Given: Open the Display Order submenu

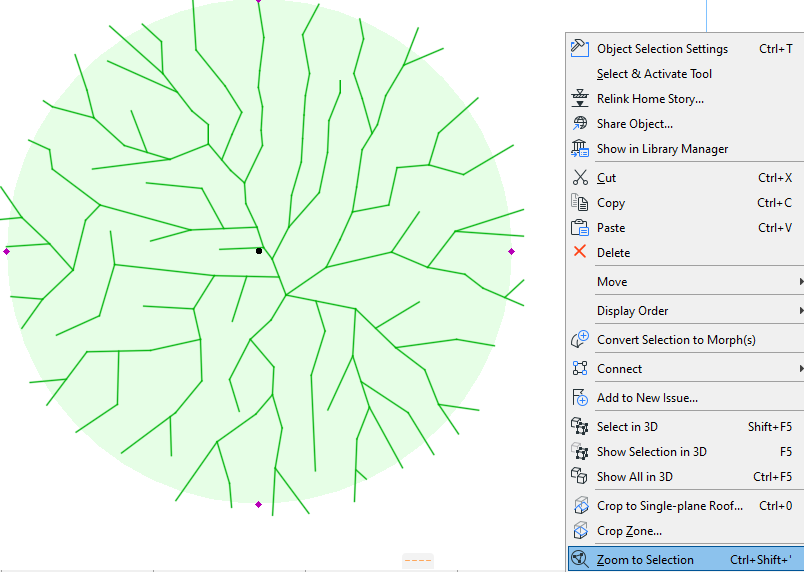Looking at the screenshot, I should tap(685, 311).
